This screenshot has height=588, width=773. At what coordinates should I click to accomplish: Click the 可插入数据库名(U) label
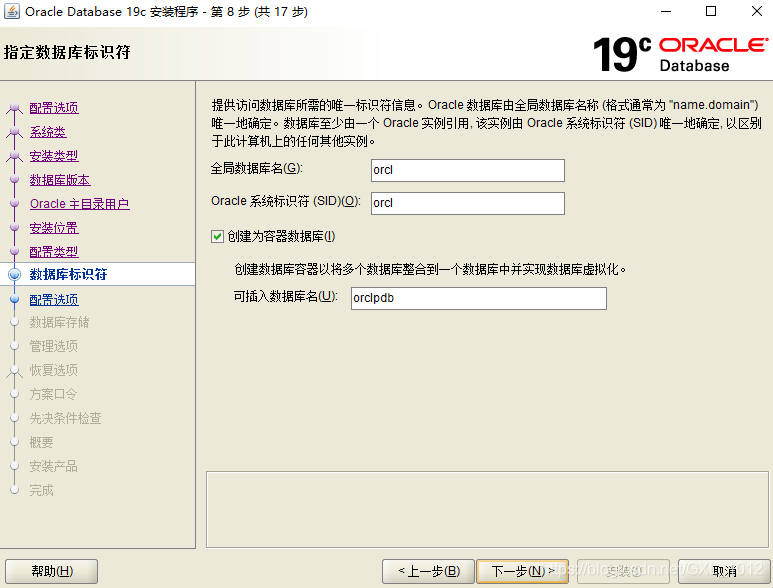(285, 296)
